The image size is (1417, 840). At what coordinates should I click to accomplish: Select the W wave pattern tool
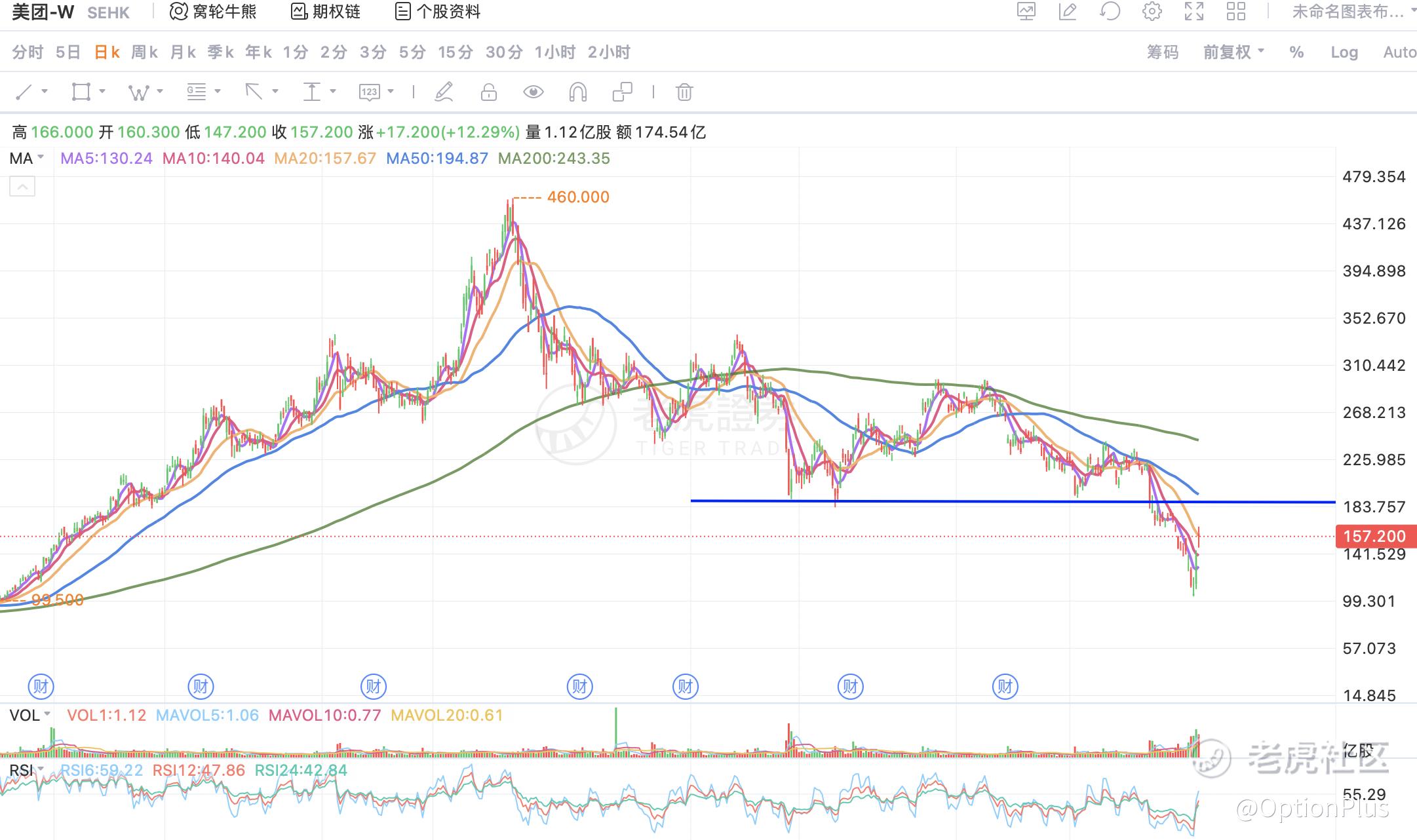click(138, 92)
